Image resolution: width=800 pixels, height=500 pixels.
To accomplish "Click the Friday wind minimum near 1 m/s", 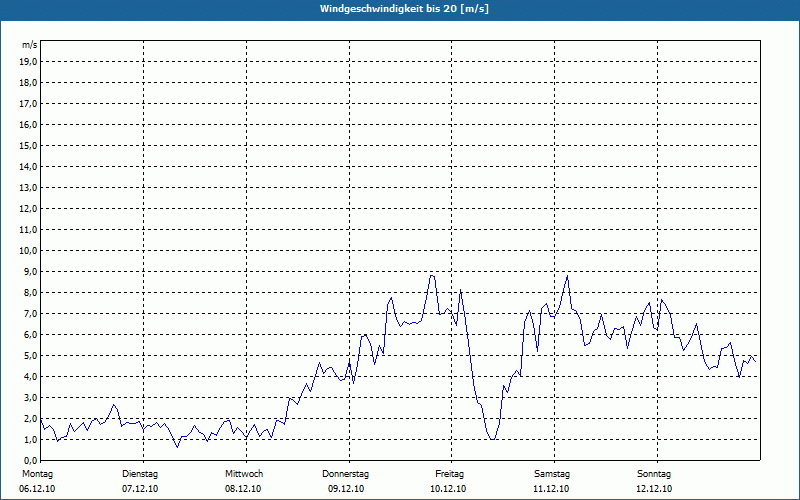I will pyautogui.click(x=492, y=439).
